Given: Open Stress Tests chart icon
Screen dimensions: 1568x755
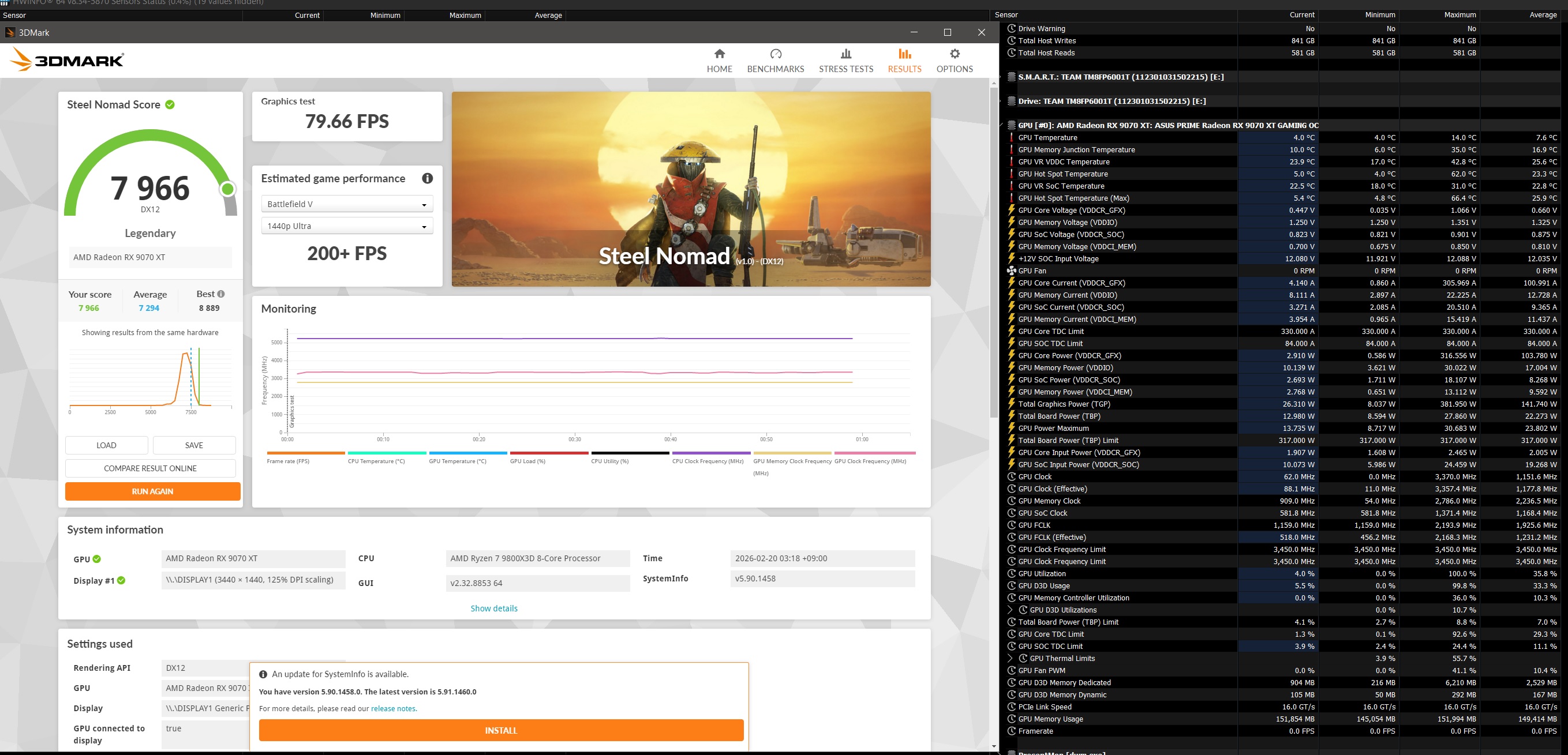Looking at the screenshot, I should (x=845, y=54).
